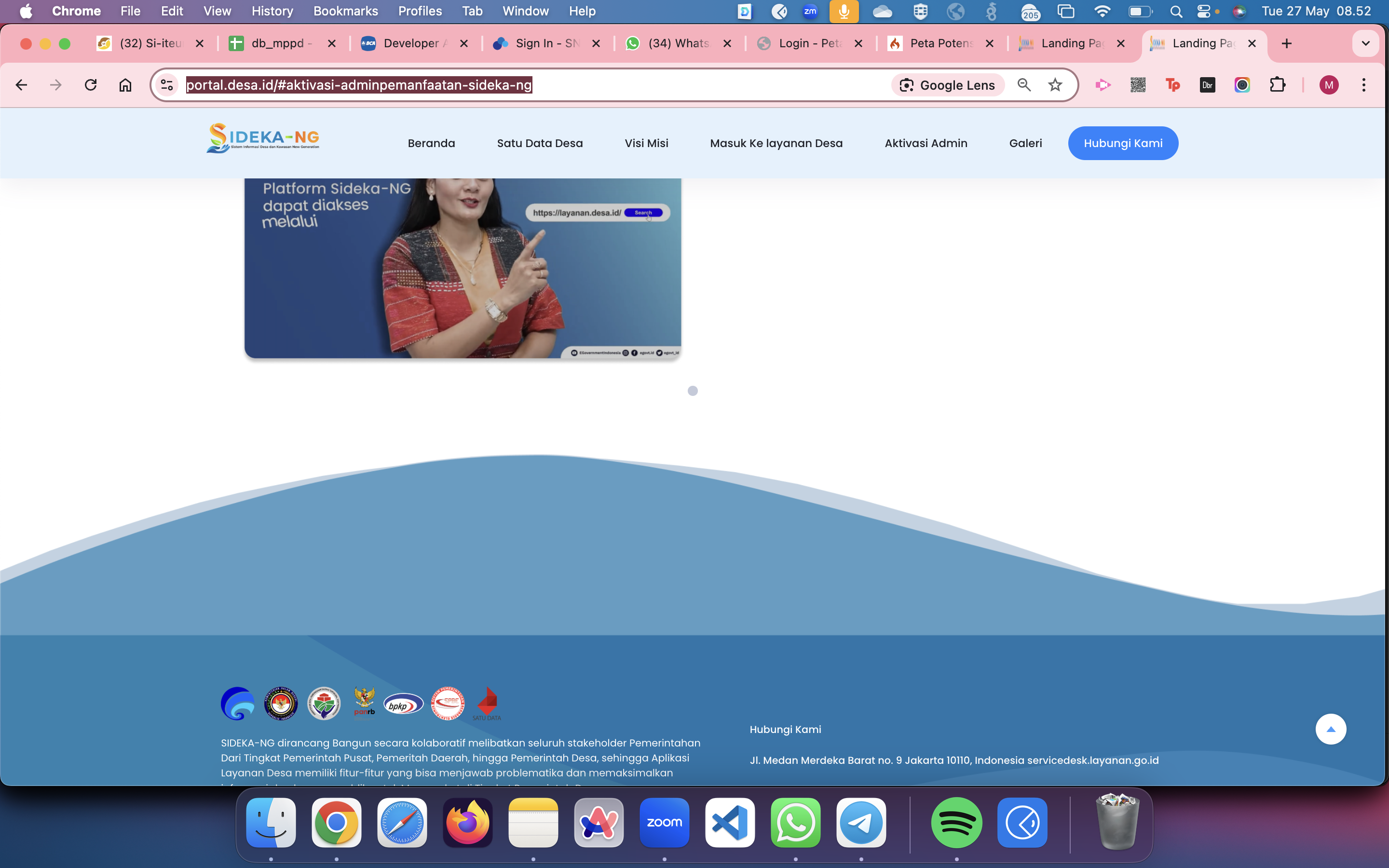The image size is (1389, 868).
Task: Open Spotify from the dock
Action: pos(957,823)
